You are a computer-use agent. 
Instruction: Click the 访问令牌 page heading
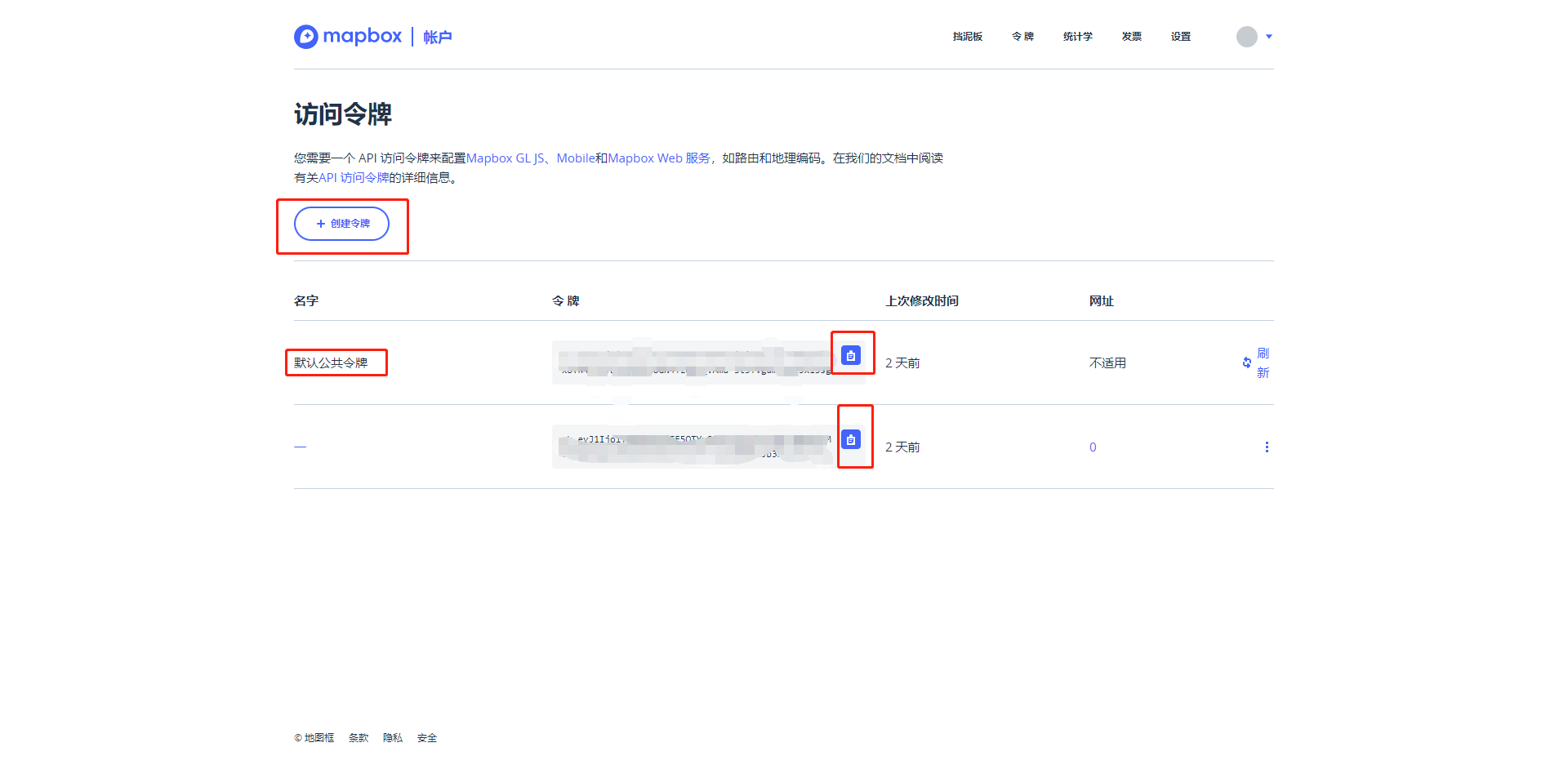pos(343,114)
